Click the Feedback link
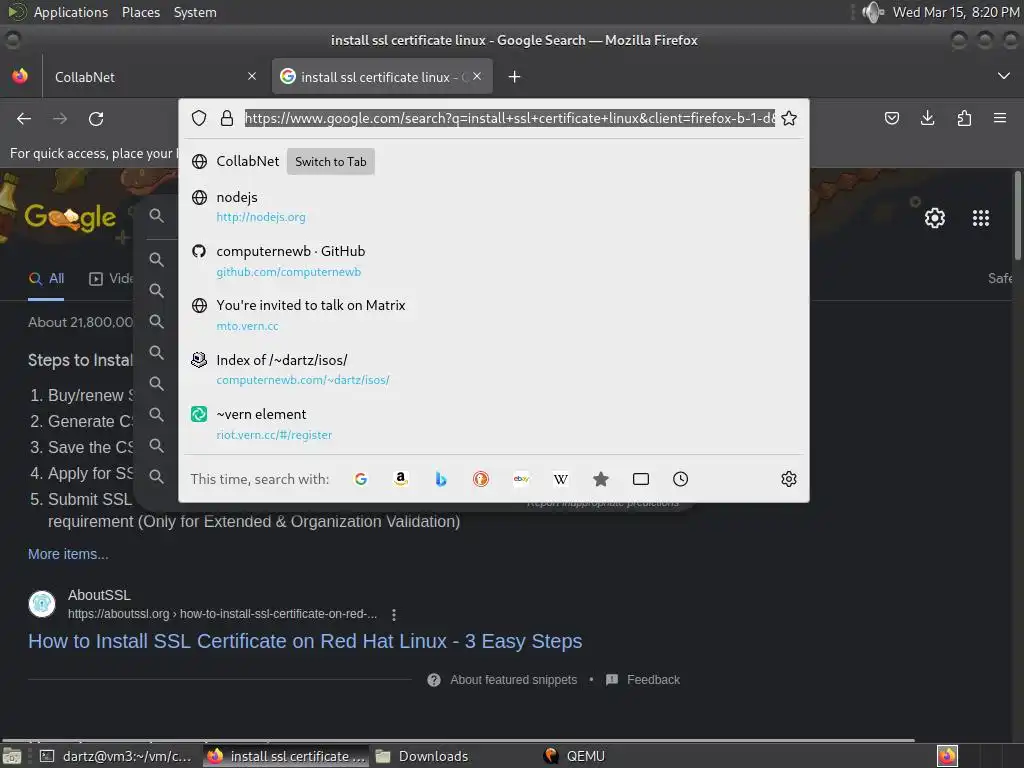 coord(653,680)
